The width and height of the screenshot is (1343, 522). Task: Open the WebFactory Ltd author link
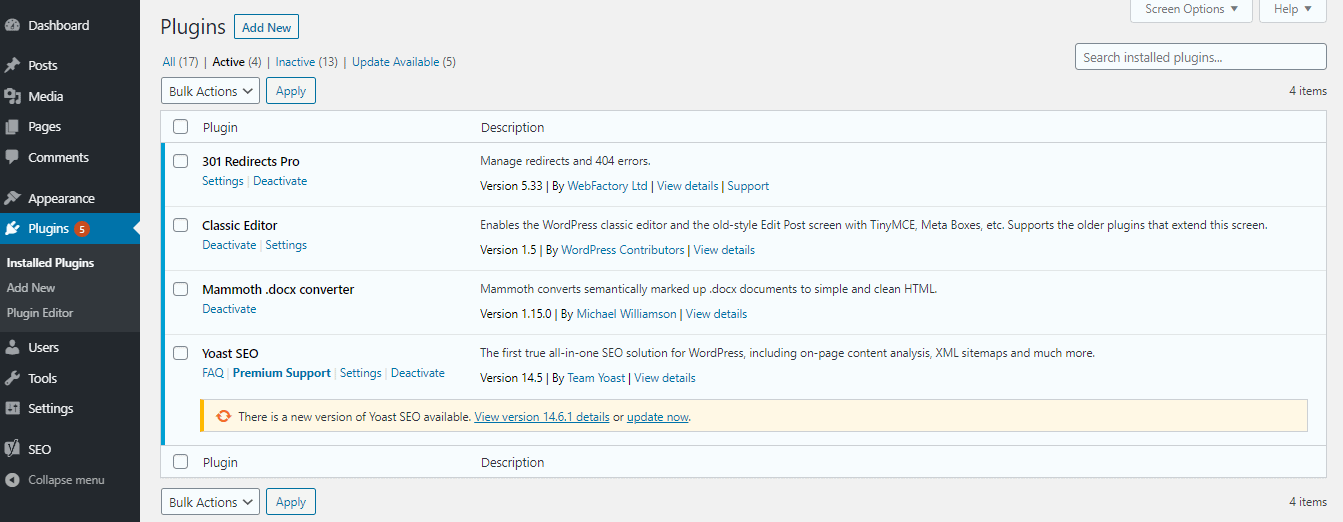(x=608, y=186)
